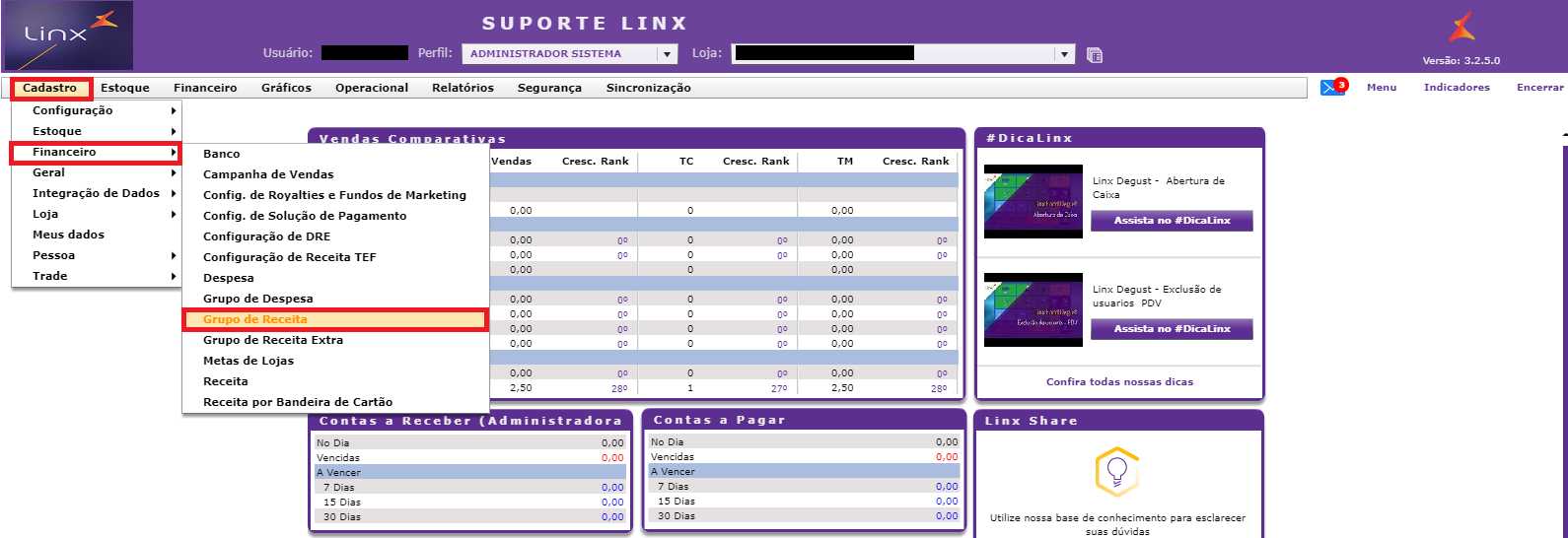This screenshot has height=538, width=1568.
Task: Click the orange Linx star logo above version
Action: click(1461, 28)
